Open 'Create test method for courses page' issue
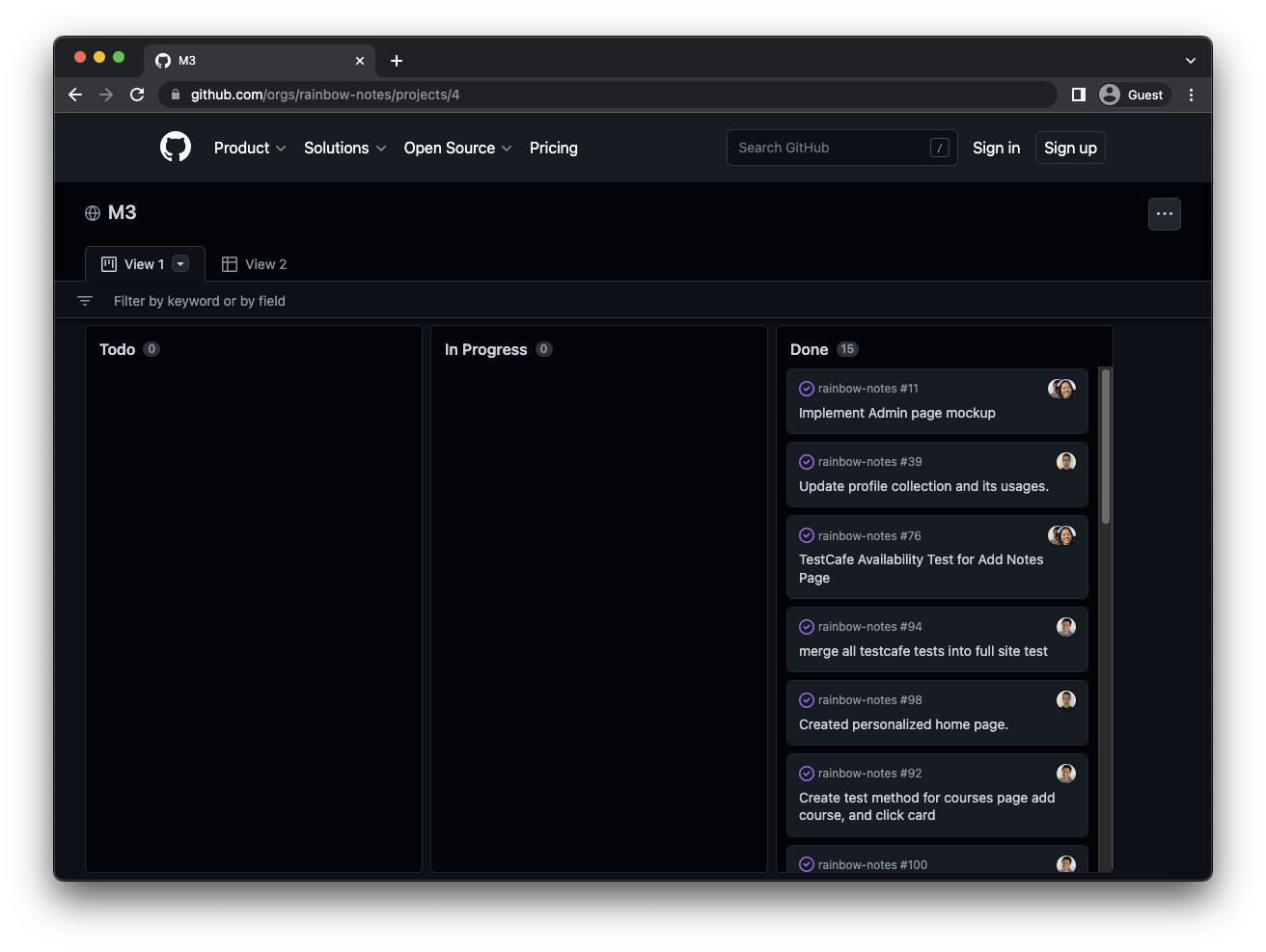The width and height of the screenshot is (1266, 952). (x=927, y=806)
